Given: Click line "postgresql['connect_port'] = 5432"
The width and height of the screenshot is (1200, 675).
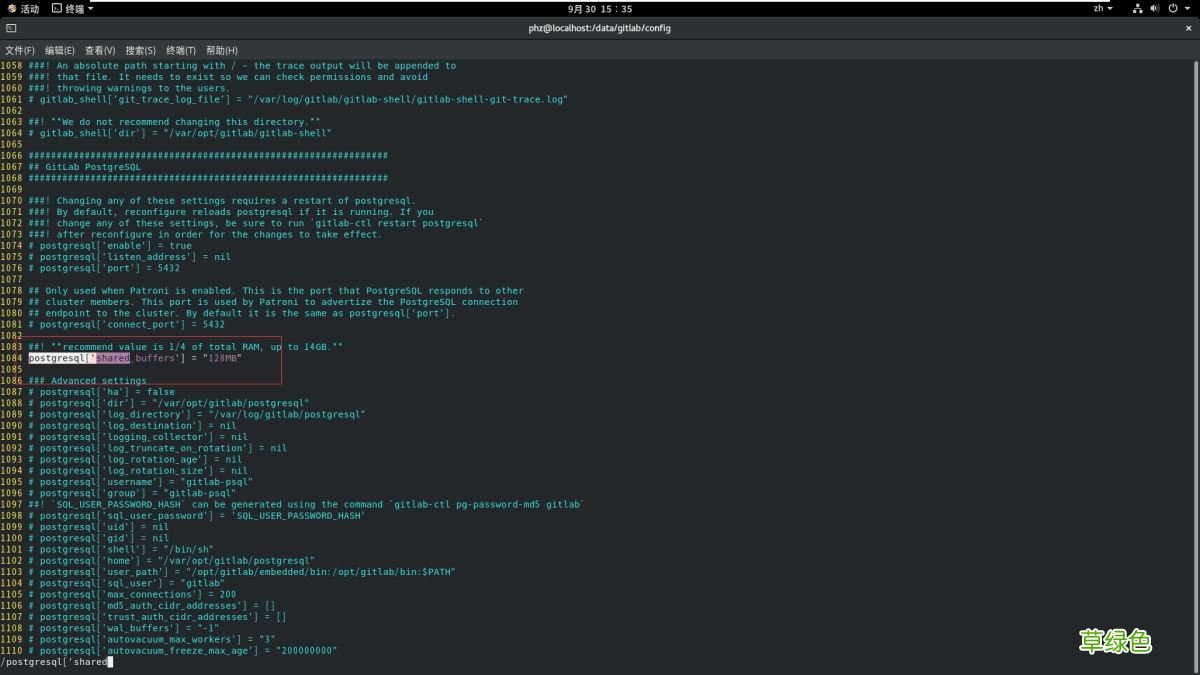Looking at the screenshot, I should click(127, 324).
